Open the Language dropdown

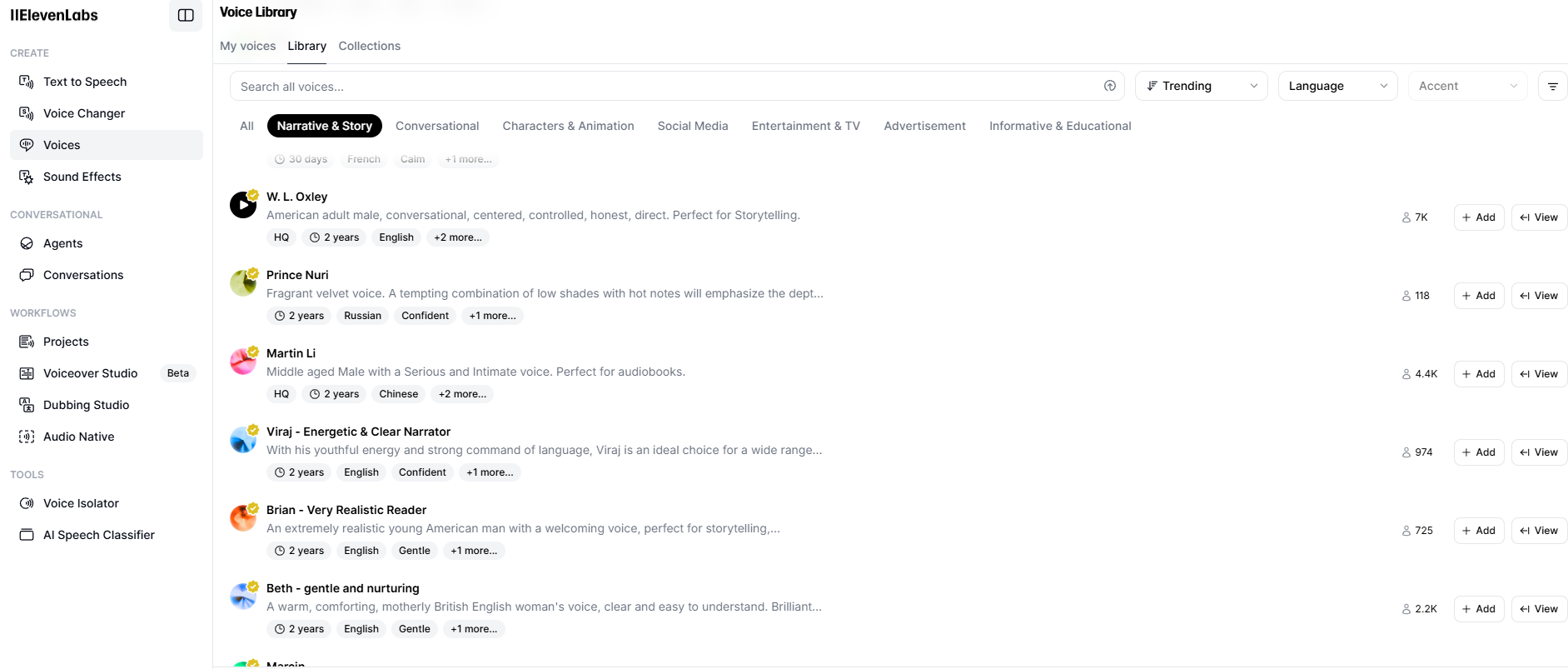pos(1338,86)
